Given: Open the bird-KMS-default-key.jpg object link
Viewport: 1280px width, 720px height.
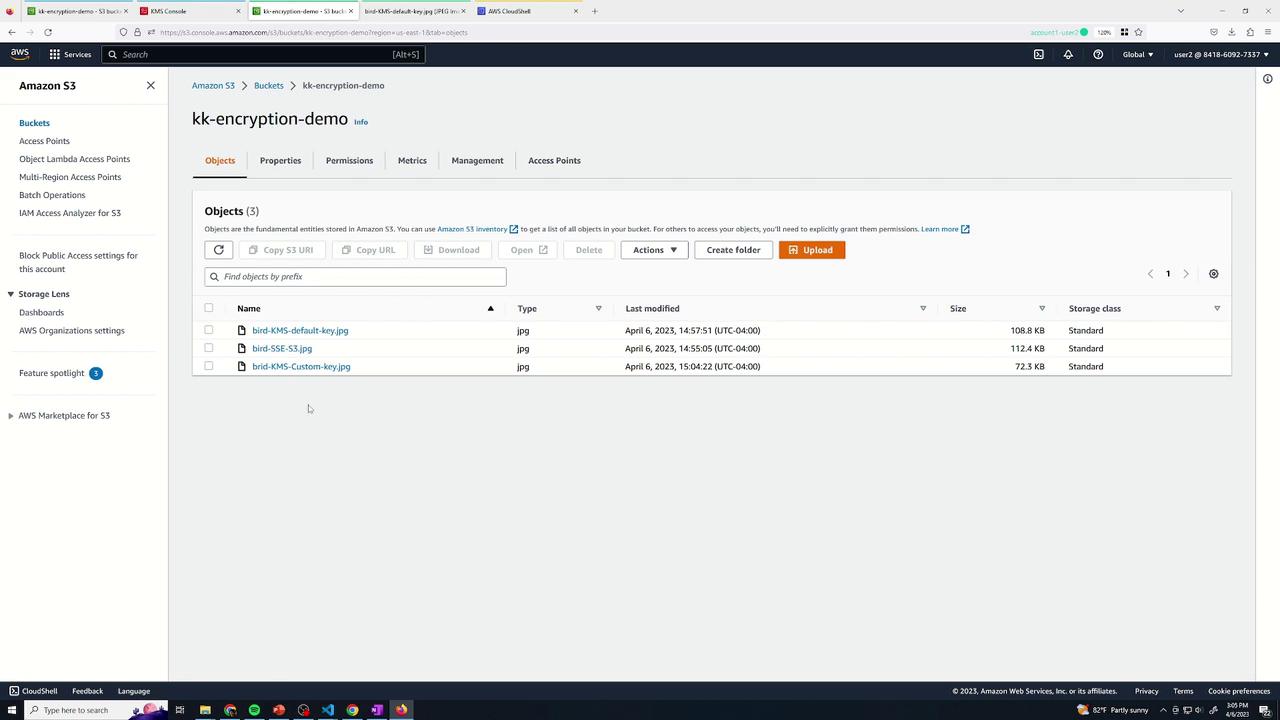Looking at the screenshot, I should click(300, 330).
